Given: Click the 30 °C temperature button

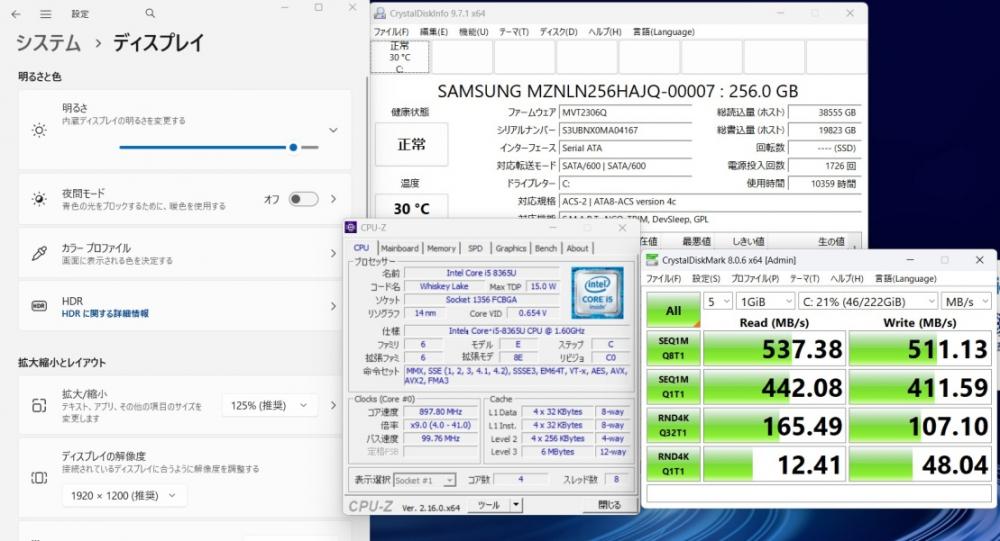Looking at the screenshot, I should [411, 207].
